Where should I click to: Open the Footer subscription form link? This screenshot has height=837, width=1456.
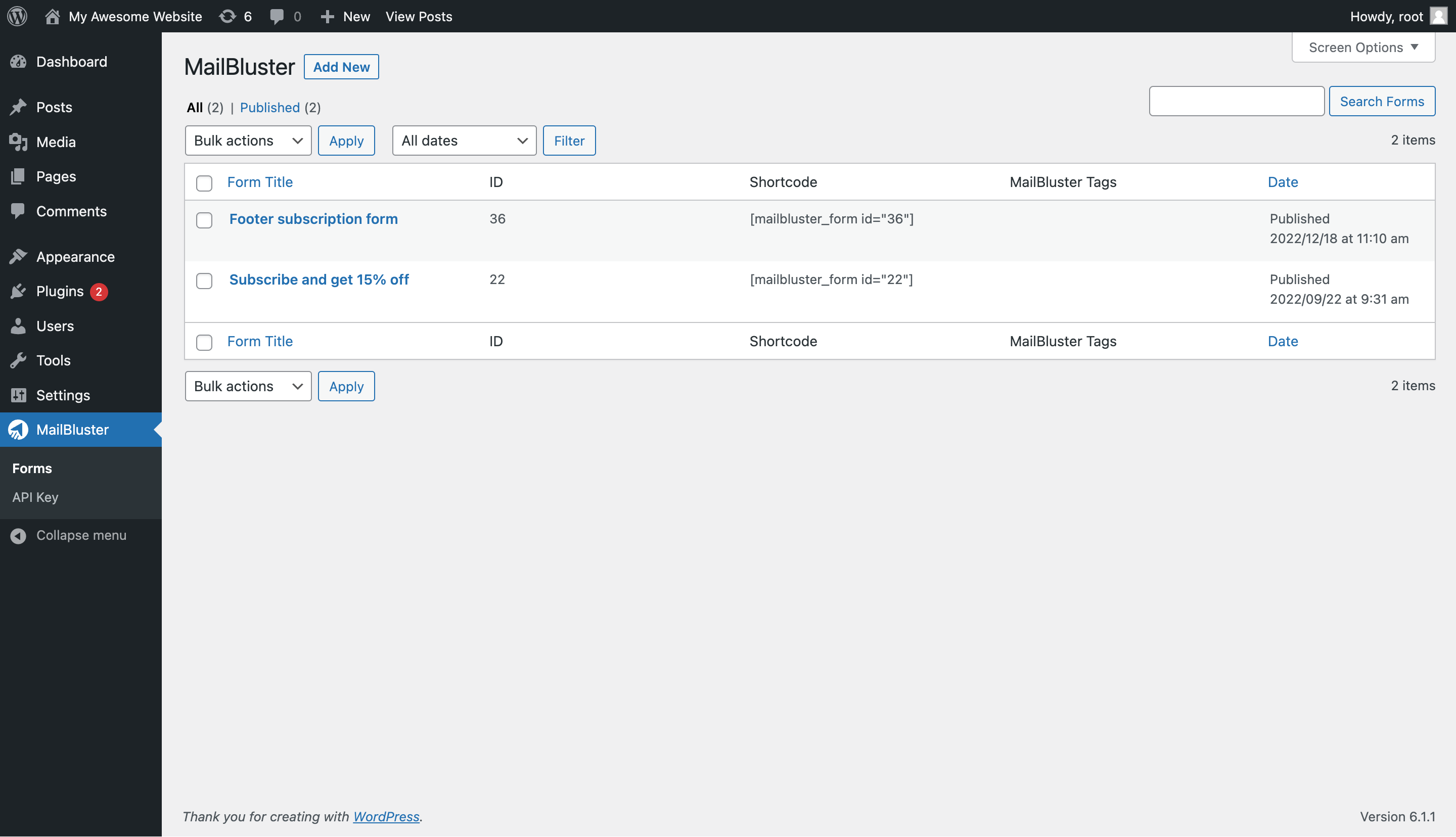(313, 219)
